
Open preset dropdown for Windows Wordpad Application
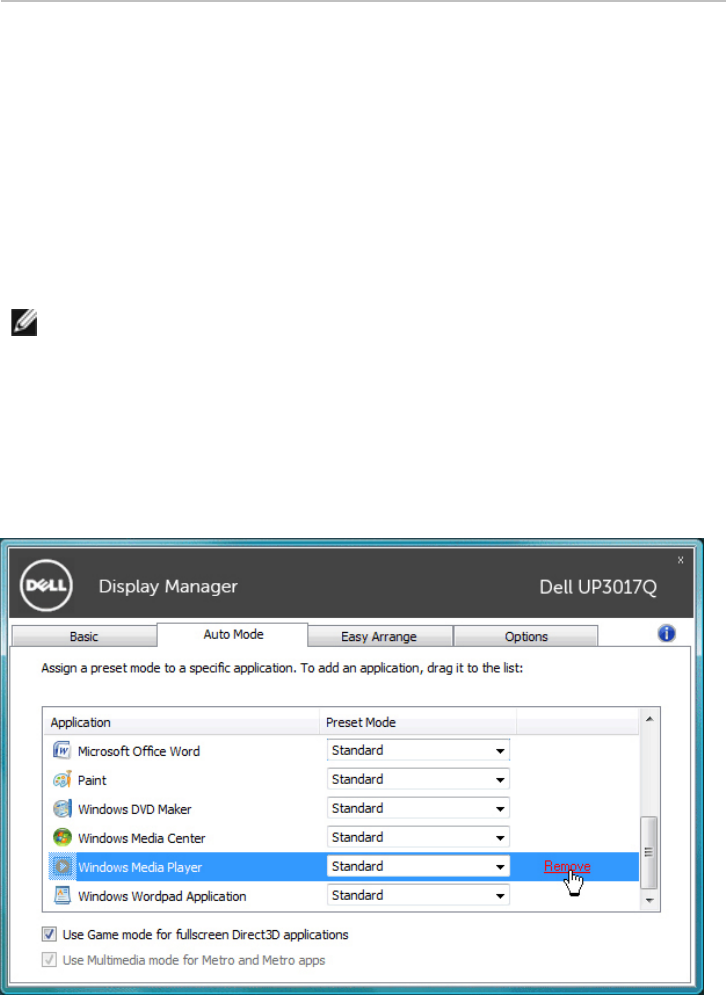coord(418,895)
